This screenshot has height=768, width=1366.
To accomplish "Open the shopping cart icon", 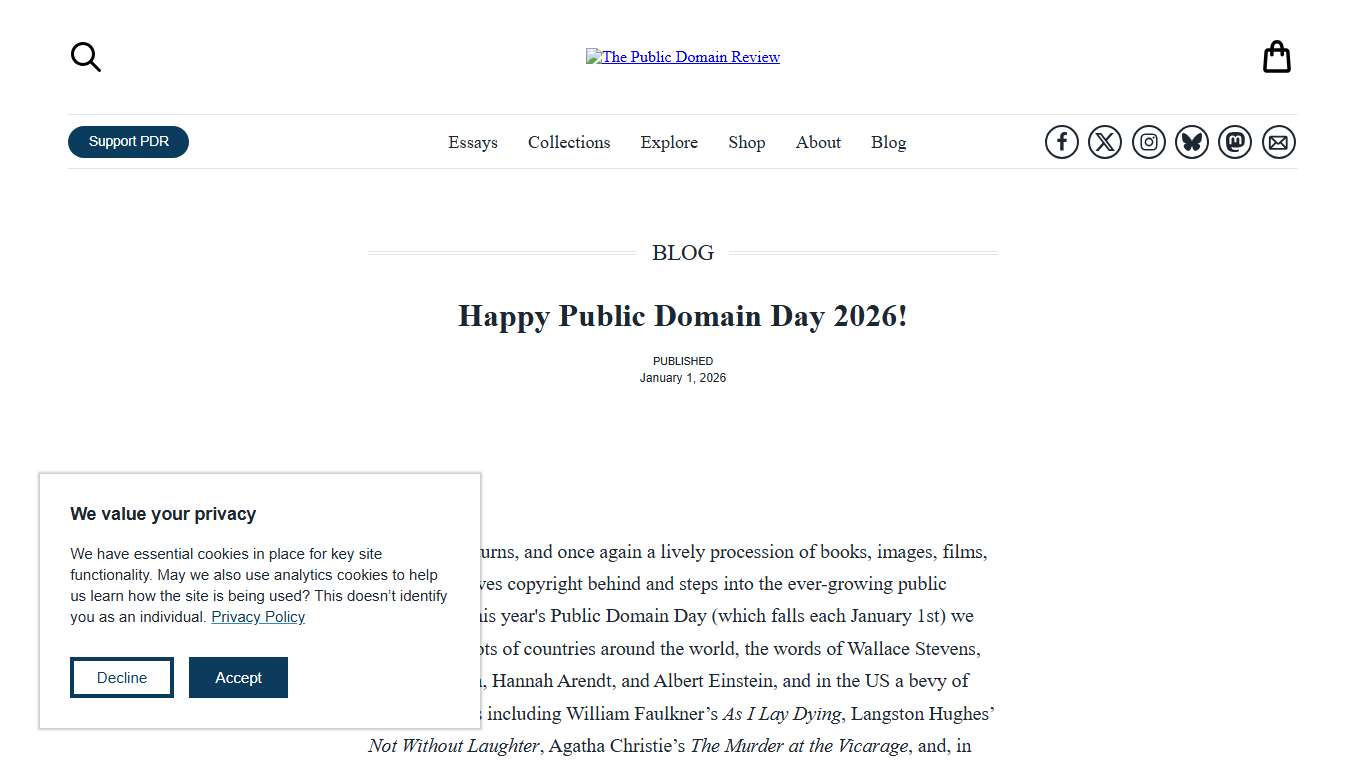I will click(x=1276, y=57).
